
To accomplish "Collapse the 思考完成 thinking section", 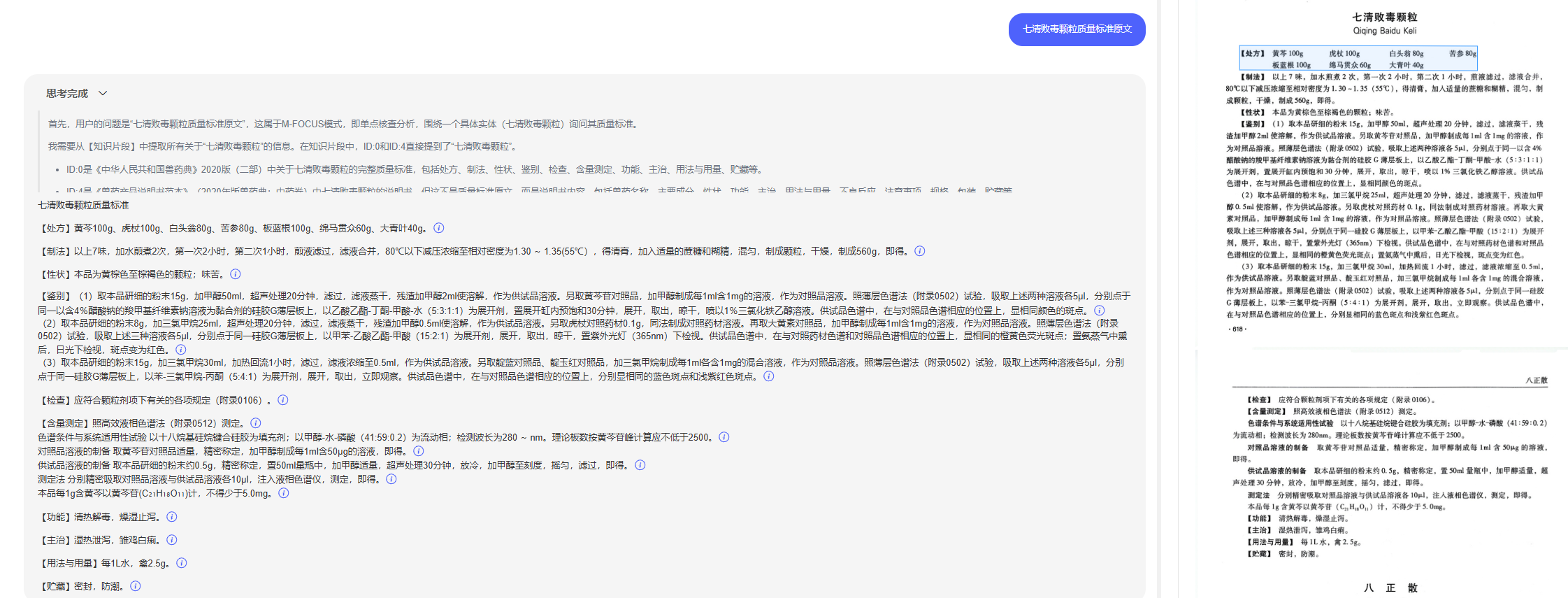I will tap(103, 93).
